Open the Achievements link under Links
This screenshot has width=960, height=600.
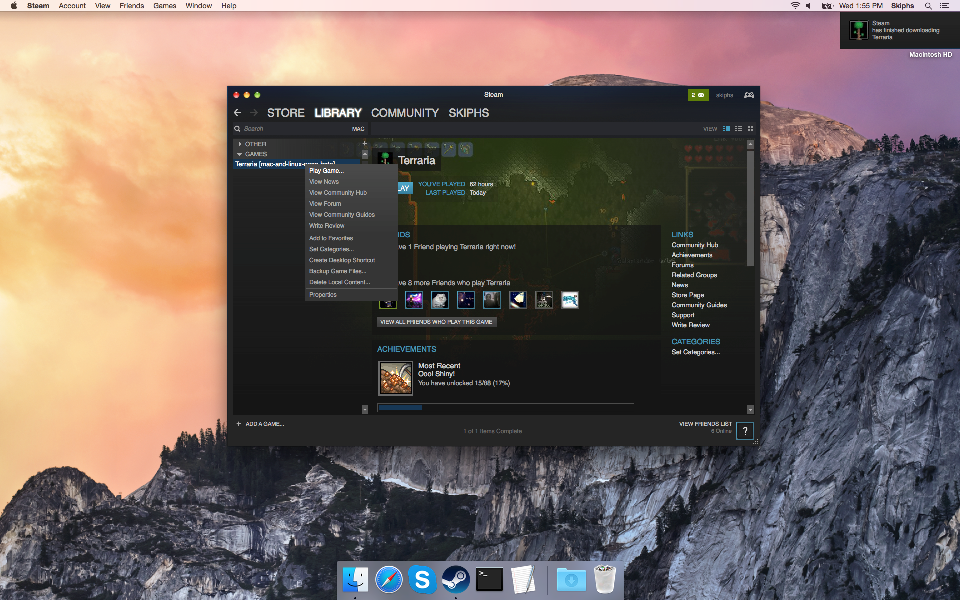[692, 255]
